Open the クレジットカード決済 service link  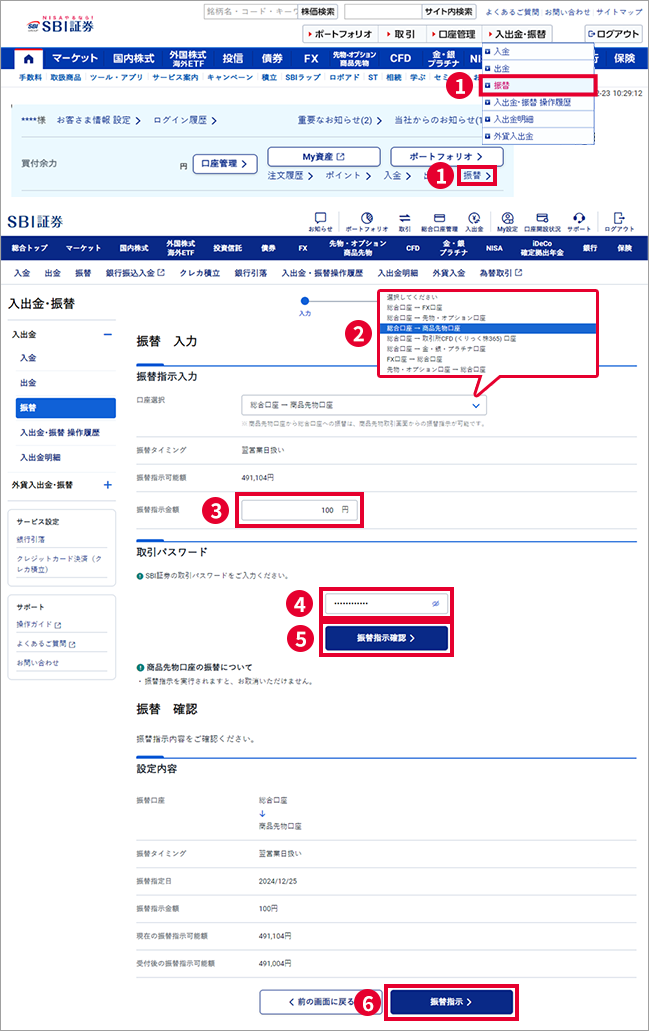pyautogui.click(x=59, y=563)
